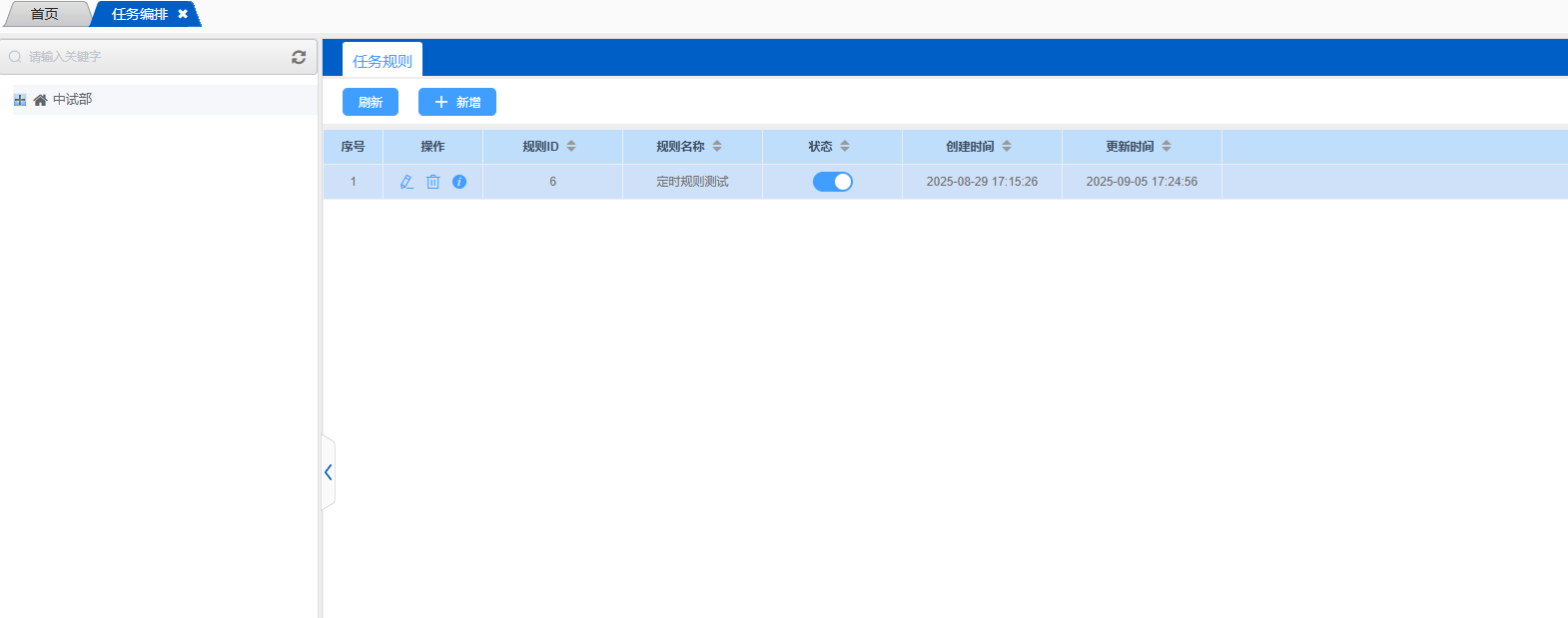This screenshot has height=618, width=1568.
Task: Sort the 状态 column with its arrows
Action: pyautogui.click(x=845, y=146)
